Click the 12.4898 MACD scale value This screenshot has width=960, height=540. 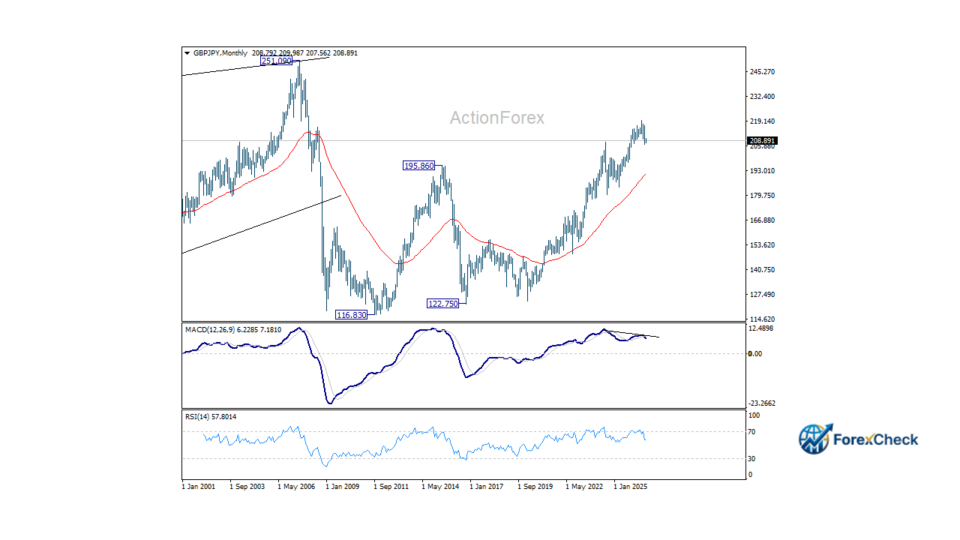coord(761,329)
